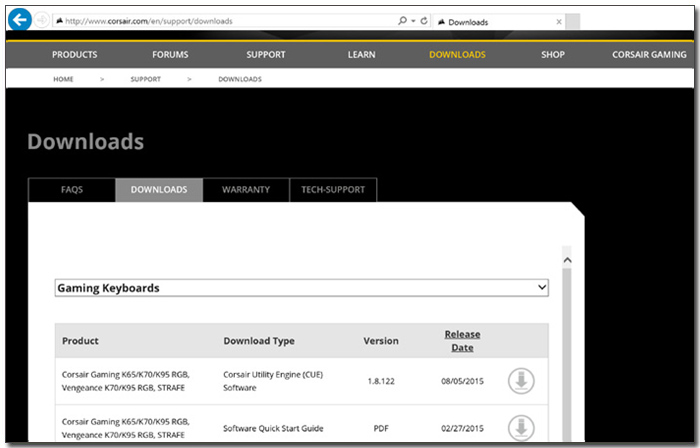Click the release date '08/05/2015'
The width and height of the screenshot is (700, 448).
(x=462, y=381)
